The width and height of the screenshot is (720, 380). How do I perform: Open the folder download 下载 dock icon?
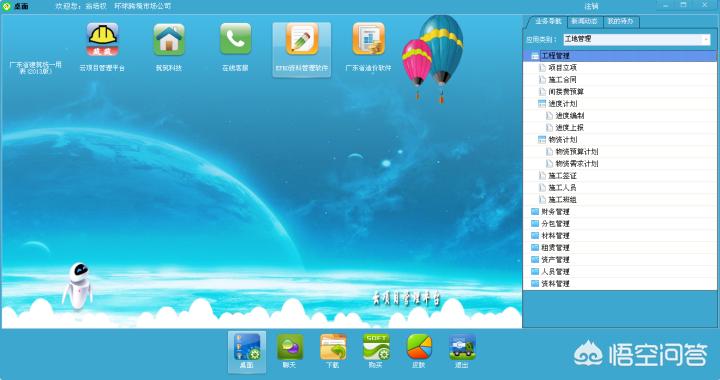coord(333,347)
